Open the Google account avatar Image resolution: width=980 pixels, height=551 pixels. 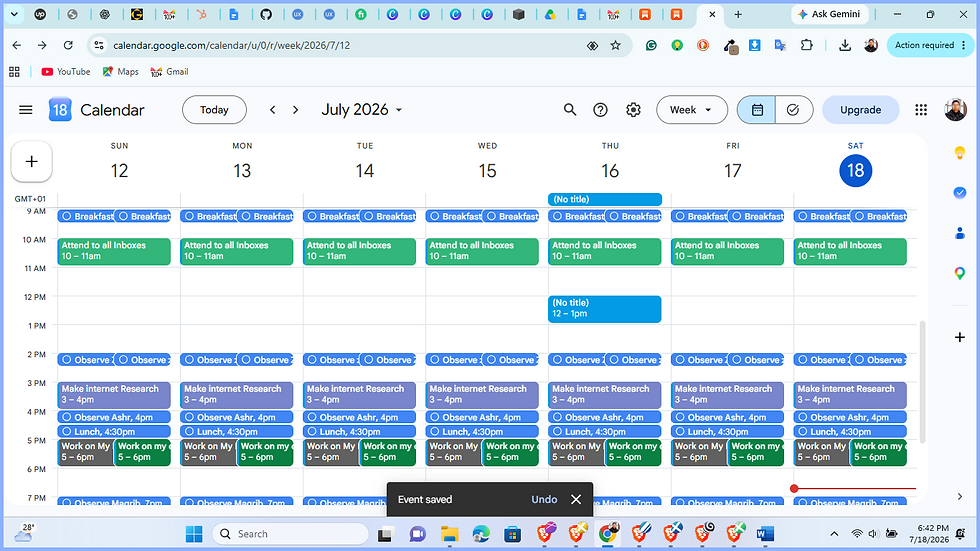click(x=955, y=110)
